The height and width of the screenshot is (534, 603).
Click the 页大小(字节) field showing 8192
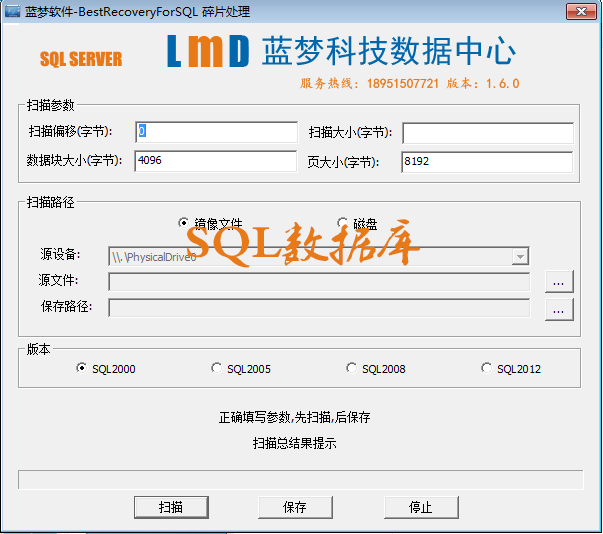(x=487, y=161)
